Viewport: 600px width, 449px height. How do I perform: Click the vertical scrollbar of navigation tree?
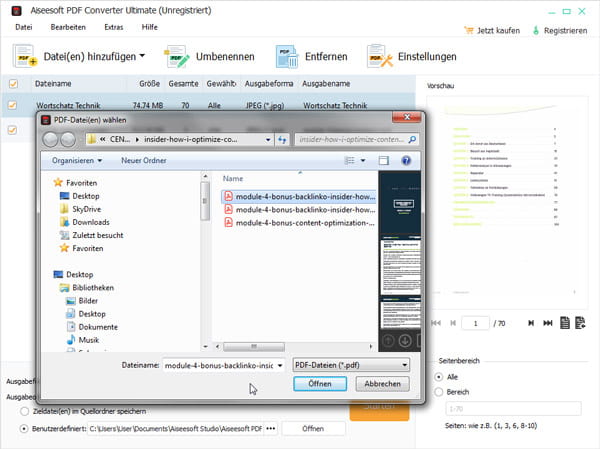pyautogui.click(x=205, y=201)
